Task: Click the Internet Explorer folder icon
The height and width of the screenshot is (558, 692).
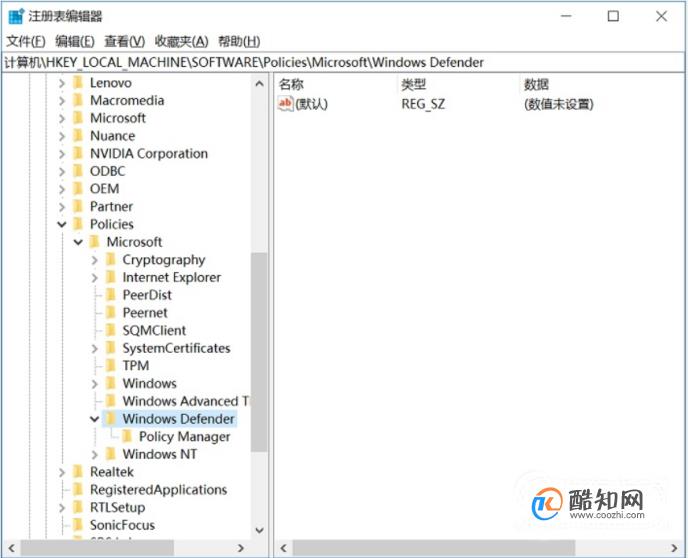Action: 111,277
